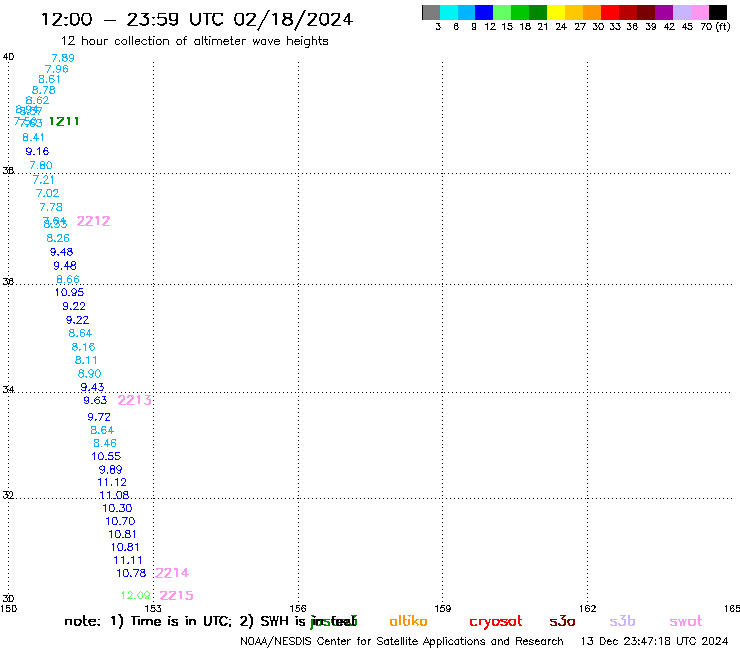Select the wave height value '9.72'

point(99,417)
